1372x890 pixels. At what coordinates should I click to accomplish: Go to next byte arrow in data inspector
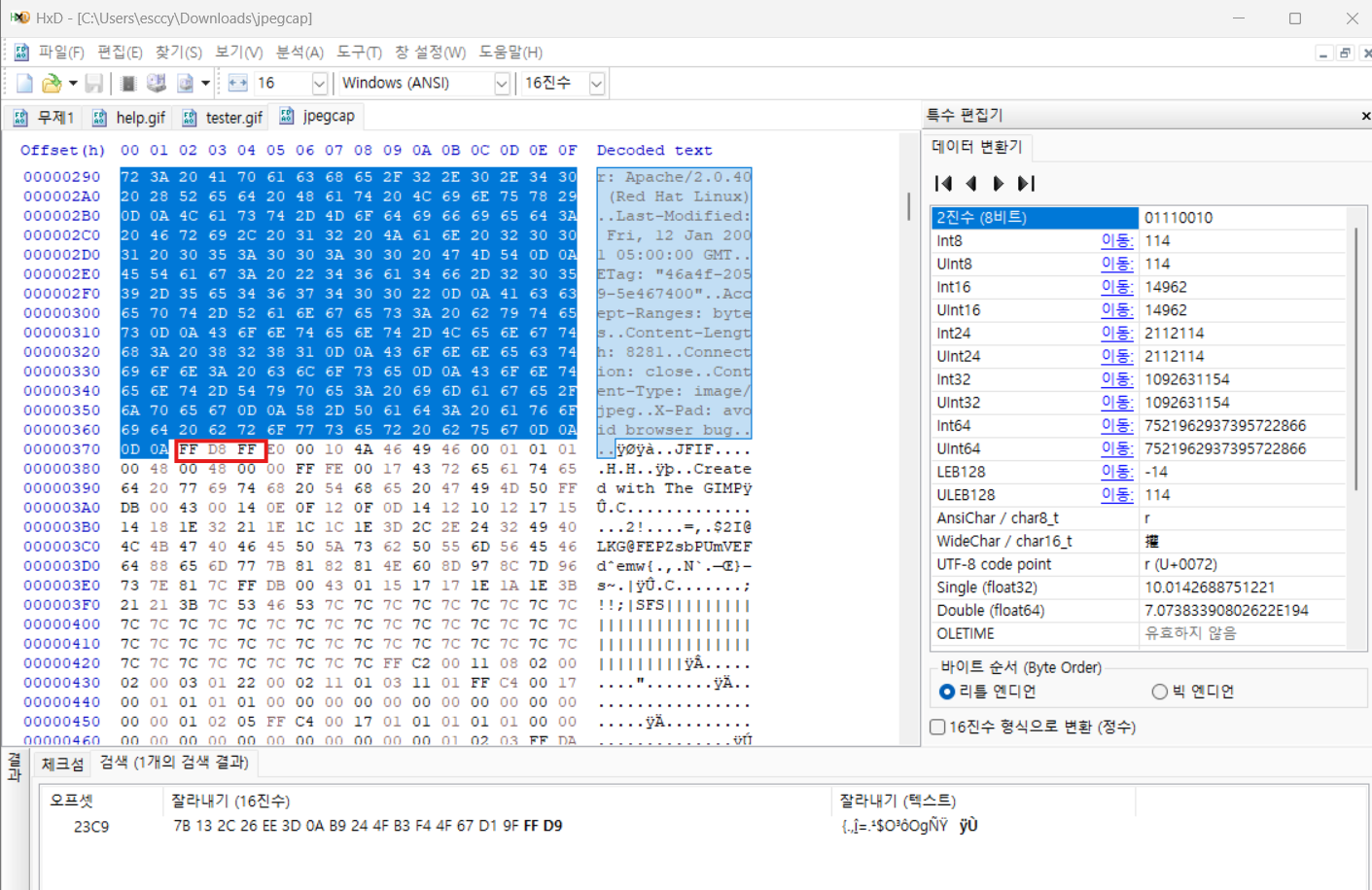click(x=998, y=183)
